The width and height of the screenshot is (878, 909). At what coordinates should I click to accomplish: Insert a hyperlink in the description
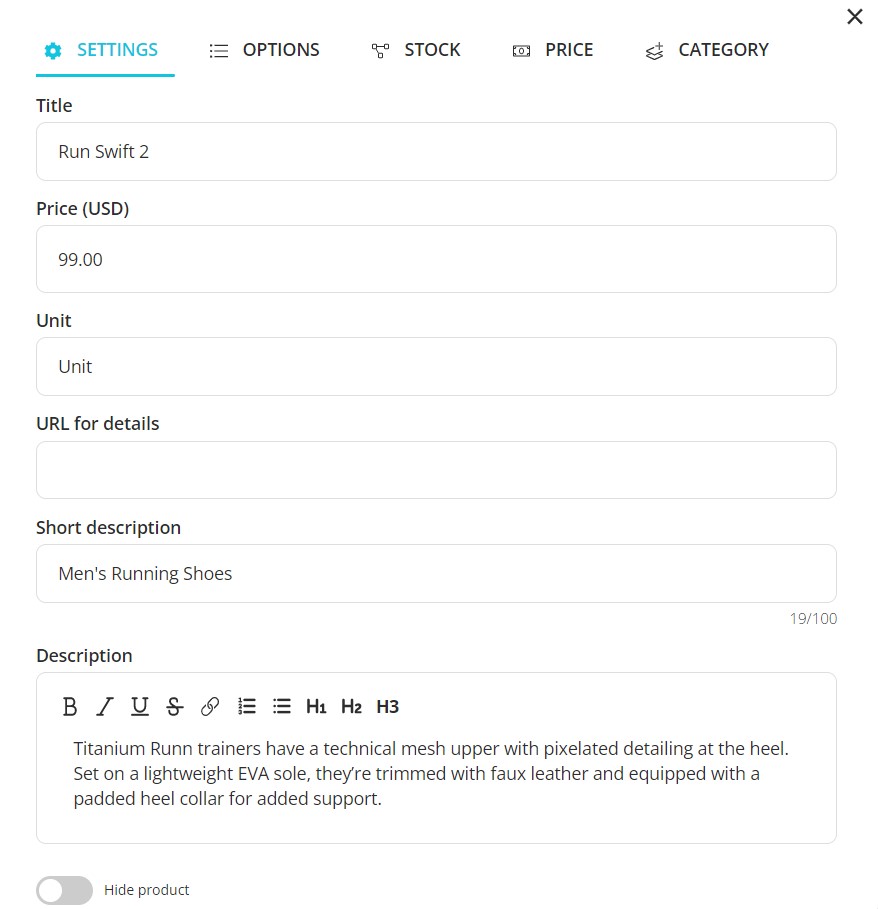210,707
